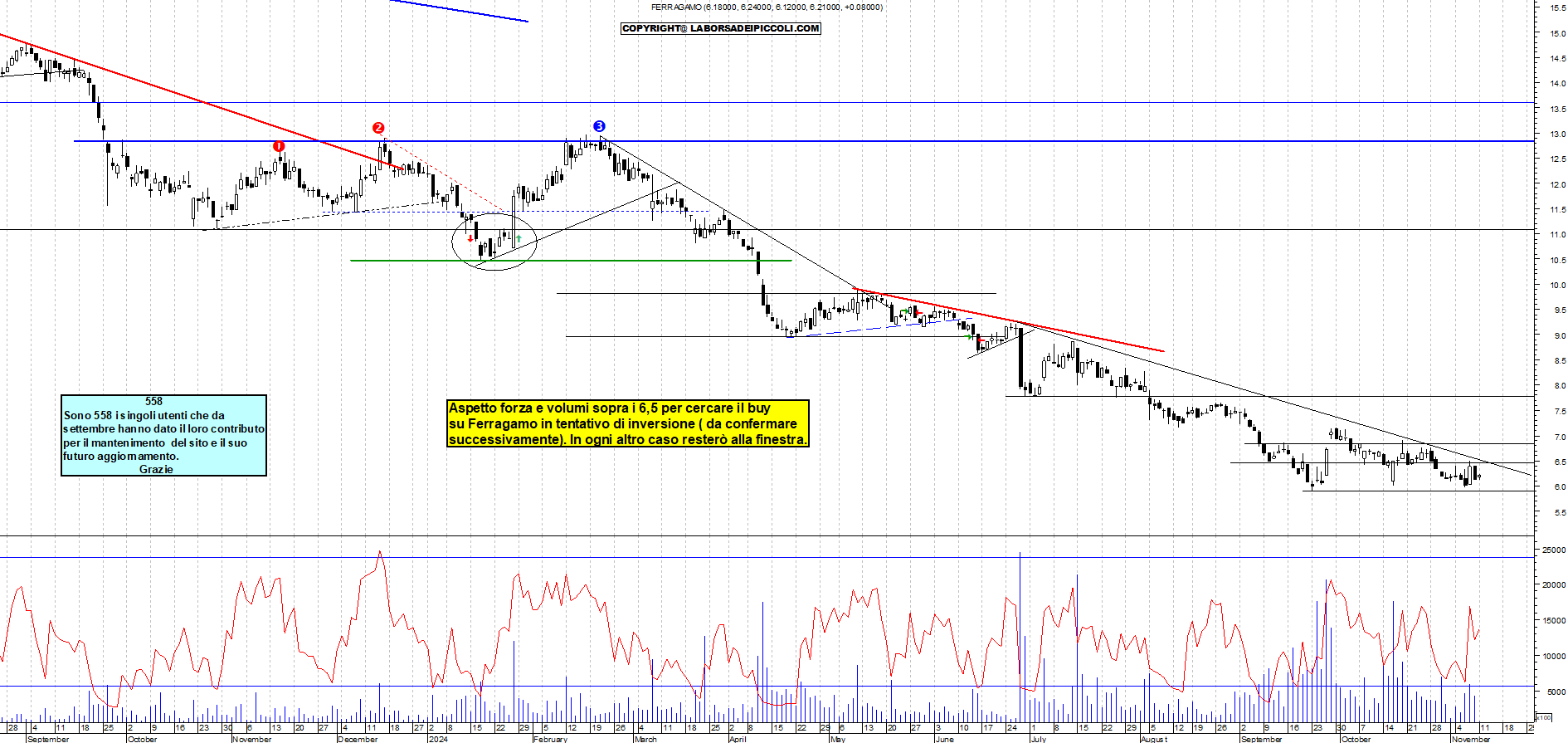1568x743 pixels.
Task: Click the August month label on time axis
Action: (1154, 739)
